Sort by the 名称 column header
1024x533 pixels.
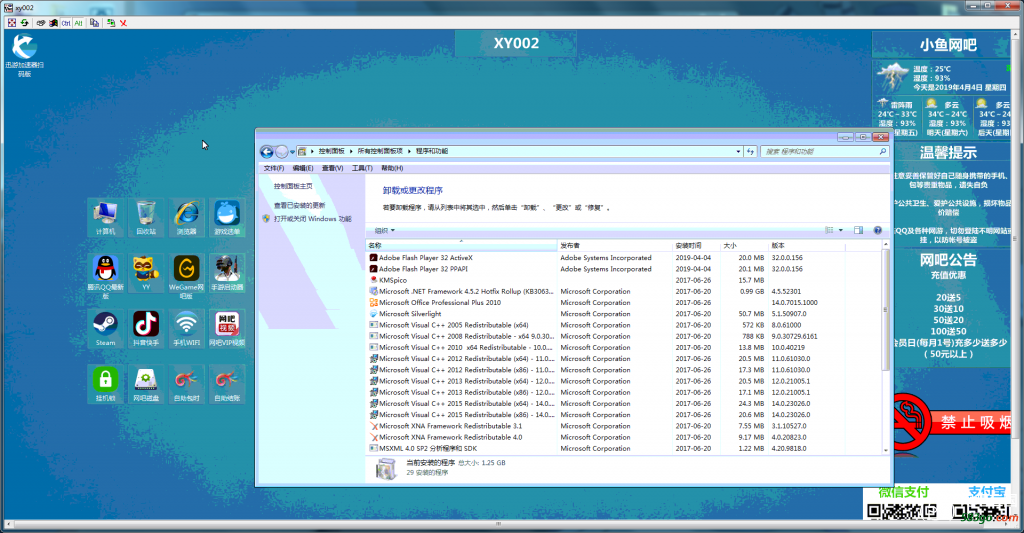tap(461, 246)
